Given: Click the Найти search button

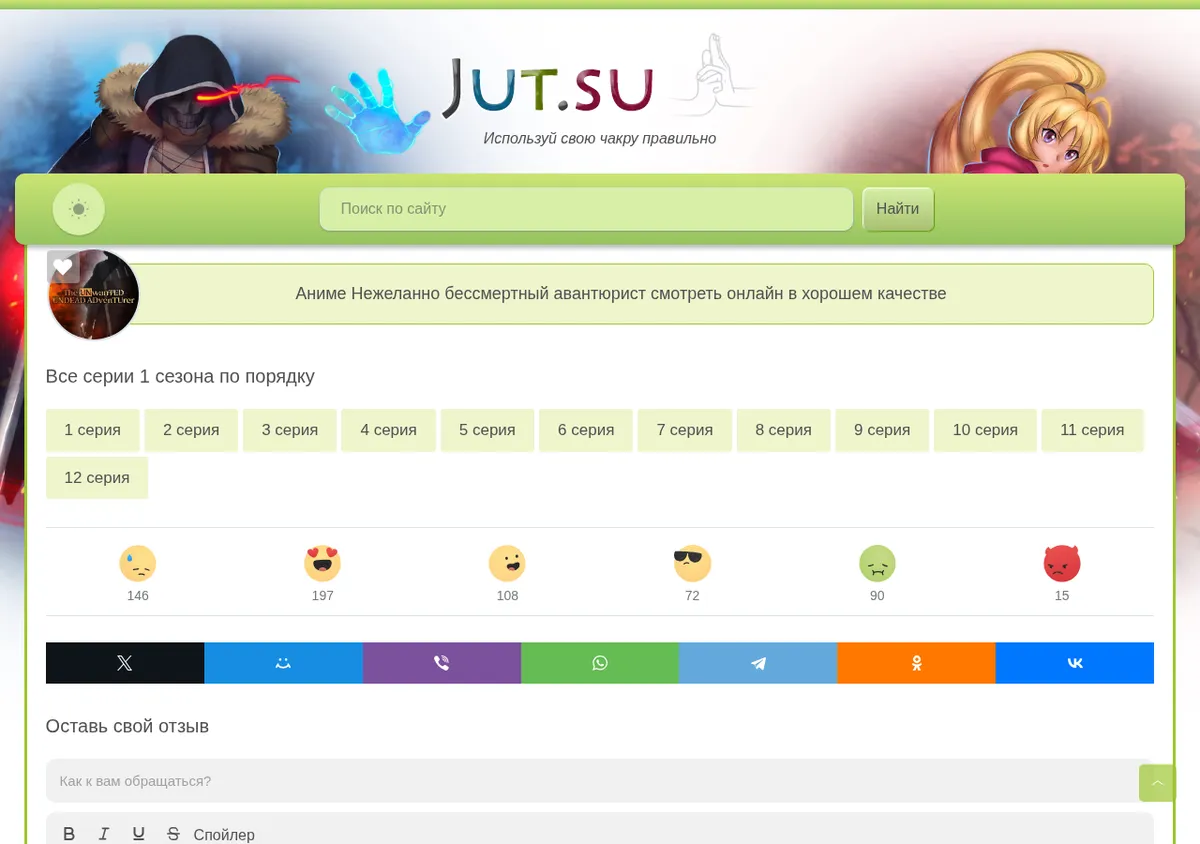Looking at the screenshot, I should [x=898, y=209].
